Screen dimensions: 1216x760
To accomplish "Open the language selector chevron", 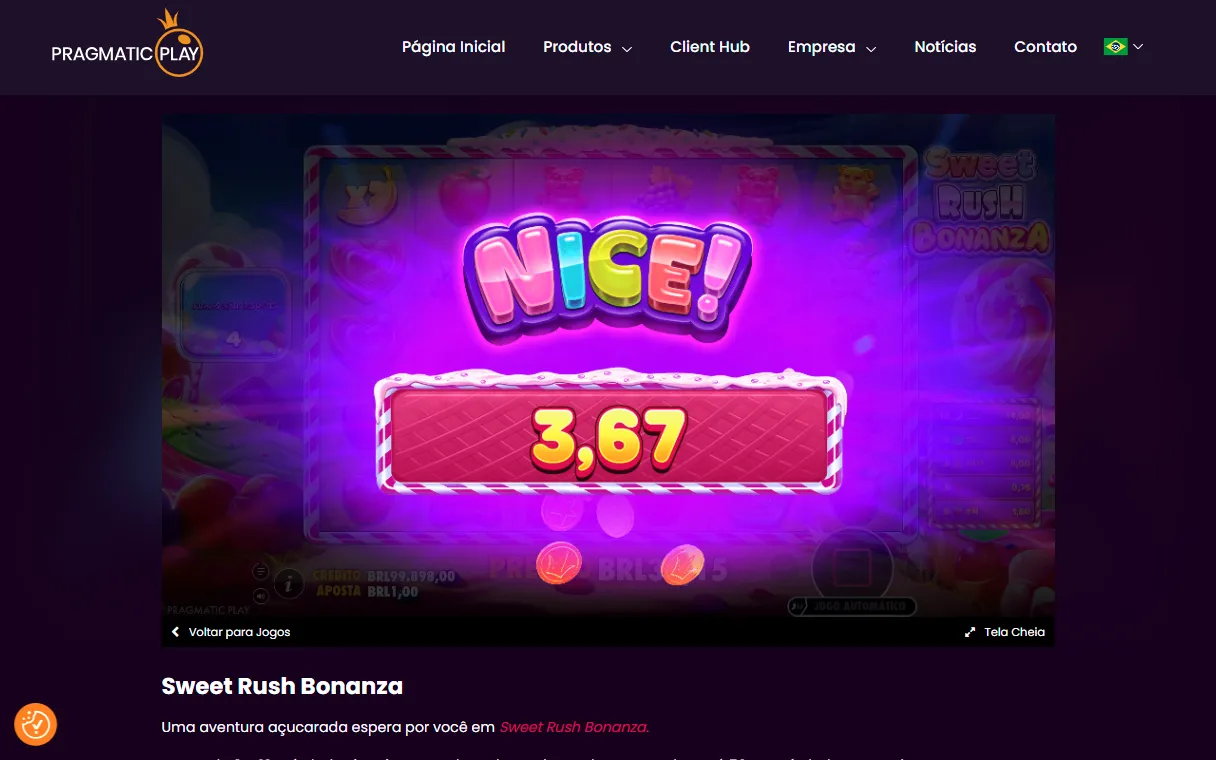I will pyautogui.click(x=1138, y=47).
